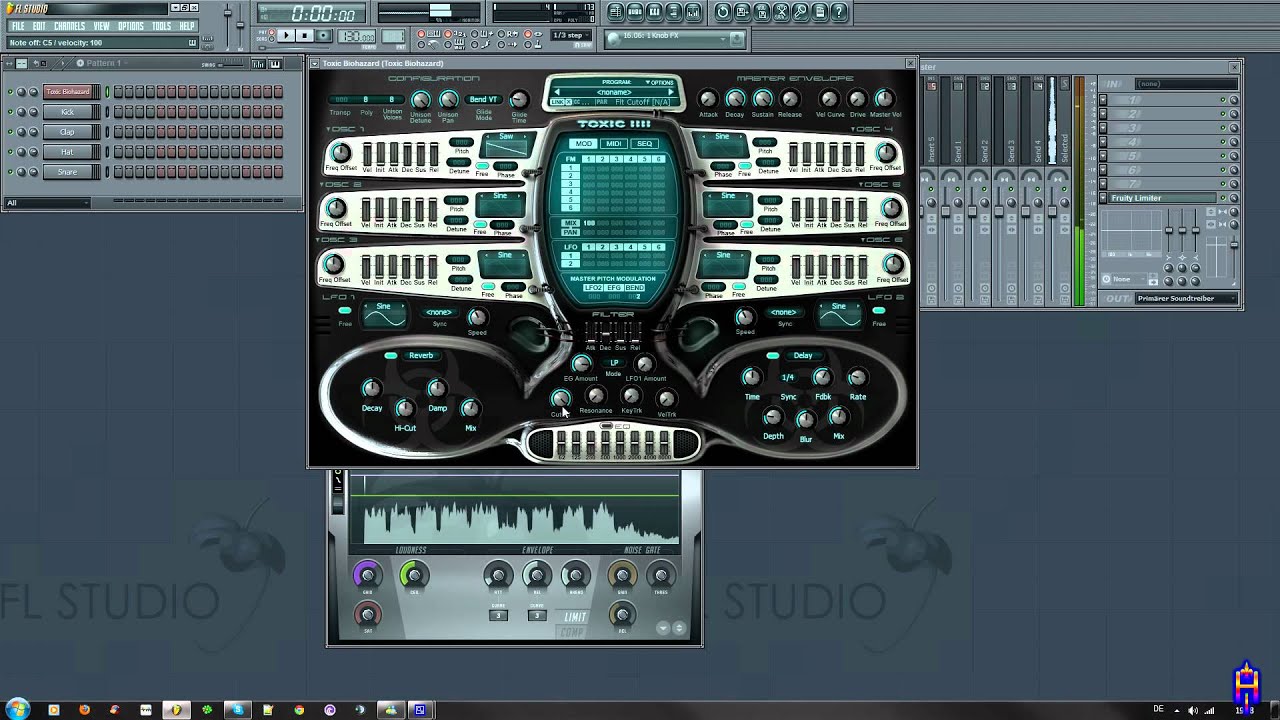The image size is (1280, 720).
Task: Click the Master Vol knob
Action: point(884,98)
